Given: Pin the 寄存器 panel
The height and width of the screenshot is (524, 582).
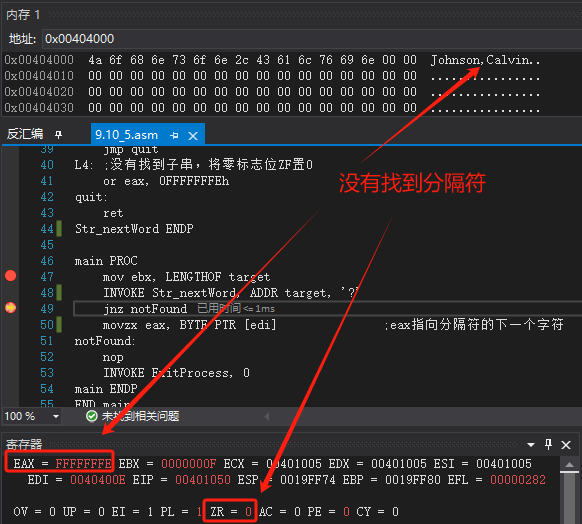Looking at the screenshot, I should (x=548, y=444).
